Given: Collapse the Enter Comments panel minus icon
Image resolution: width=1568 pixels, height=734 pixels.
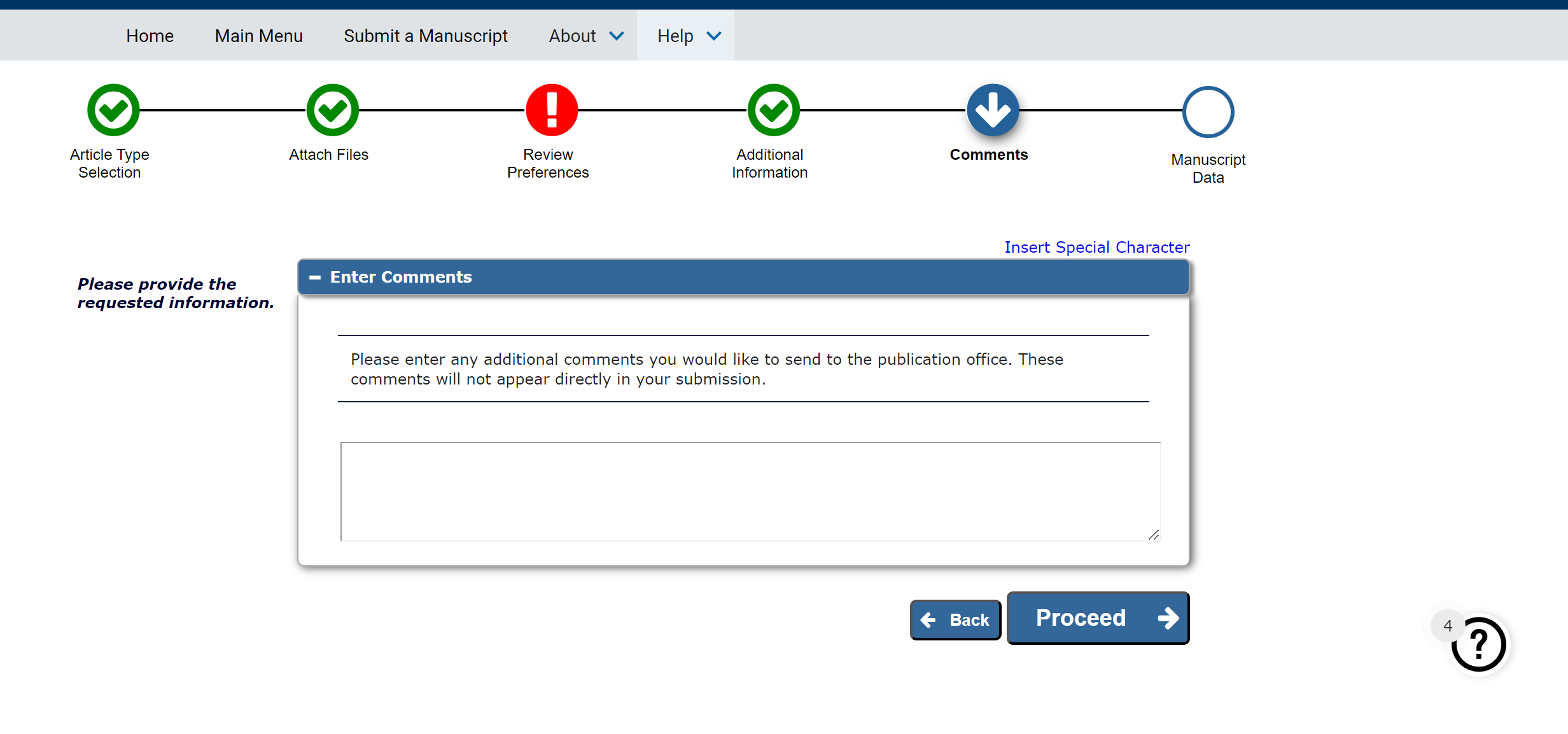Looking at the screenshot, I should point(315,278).
